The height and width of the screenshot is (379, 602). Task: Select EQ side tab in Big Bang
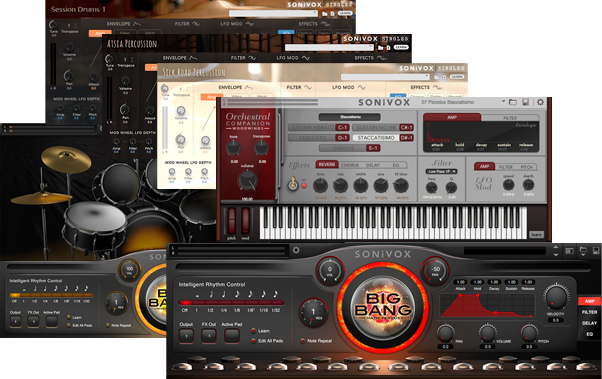[x=589, y=334]
